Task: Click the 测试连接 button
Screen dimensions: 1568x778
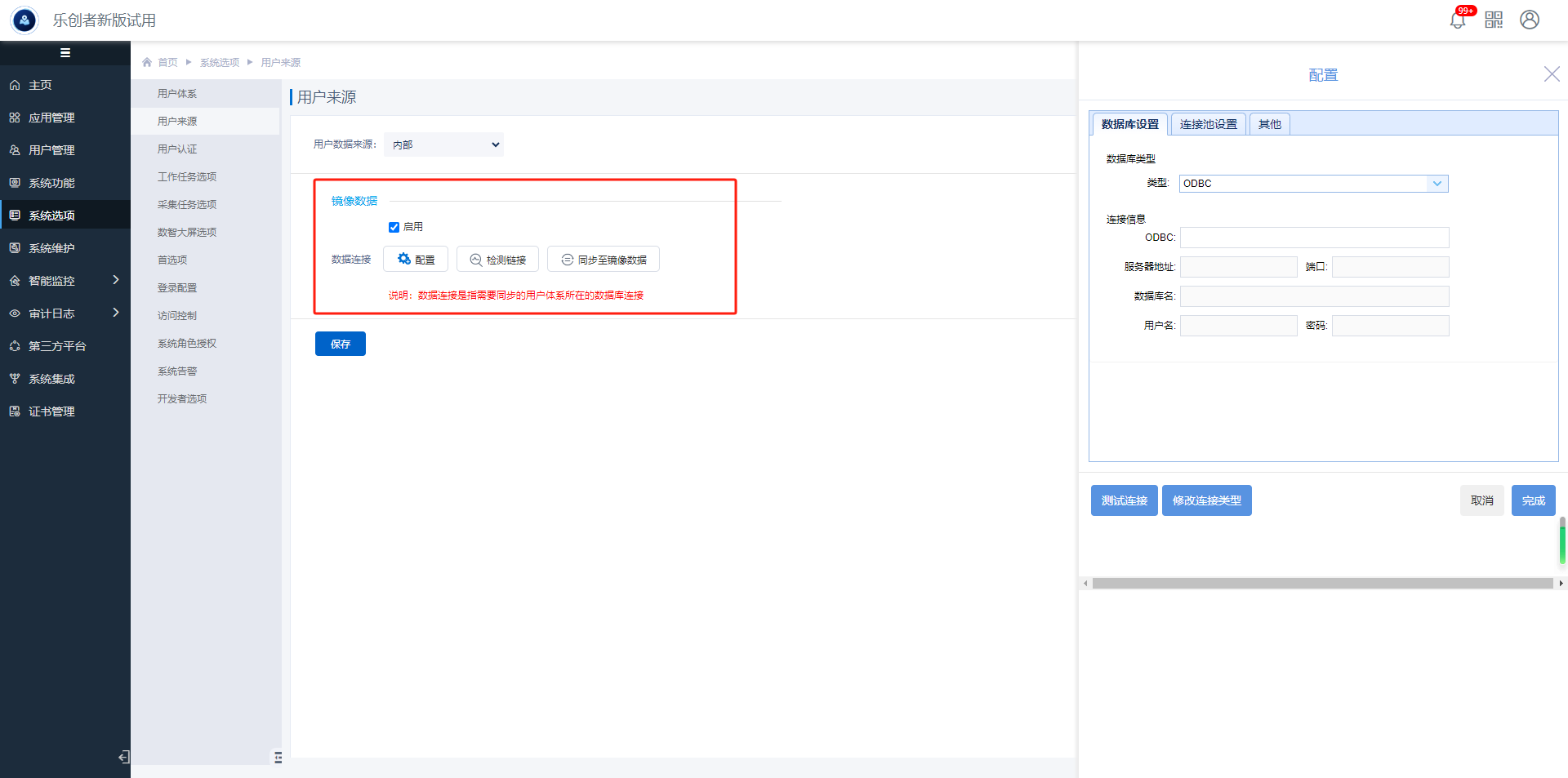Action: (1124, 500)
